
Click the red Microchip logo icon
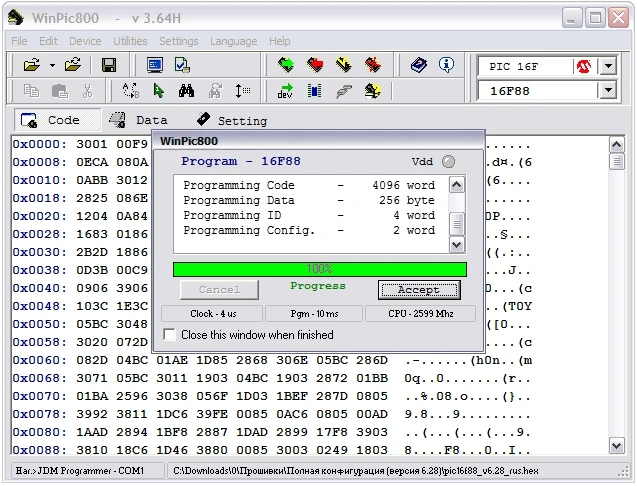click(x=584, y=66)
